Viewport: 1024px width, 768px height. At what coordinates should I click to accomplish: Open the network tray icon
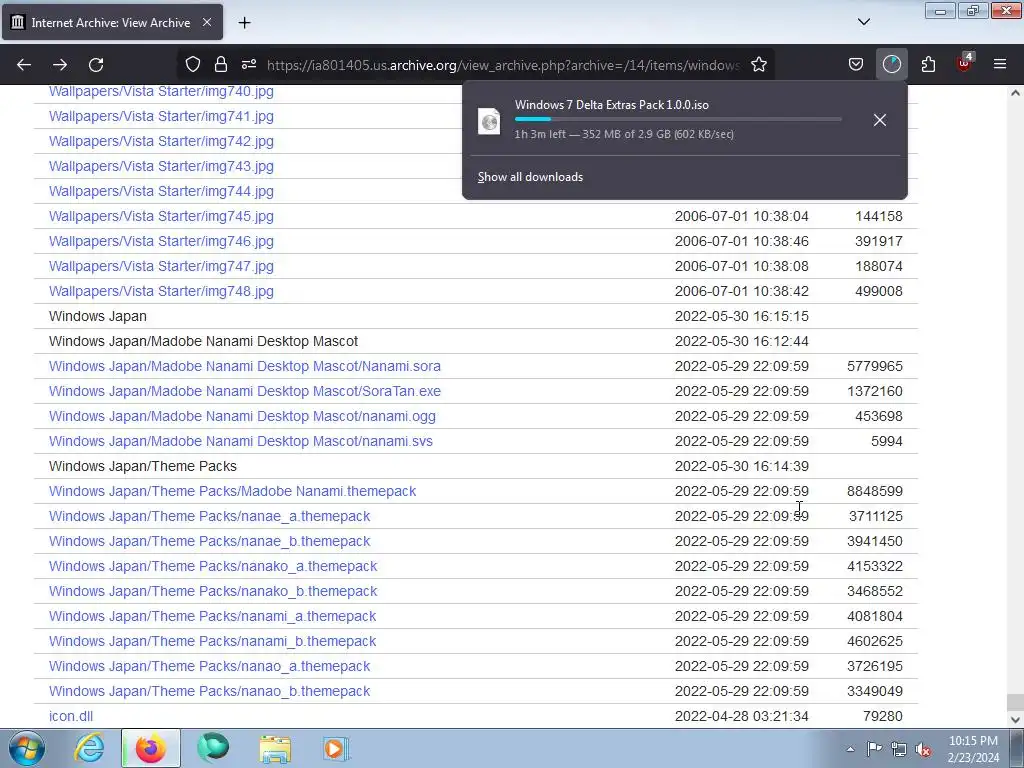coord(899,749)
